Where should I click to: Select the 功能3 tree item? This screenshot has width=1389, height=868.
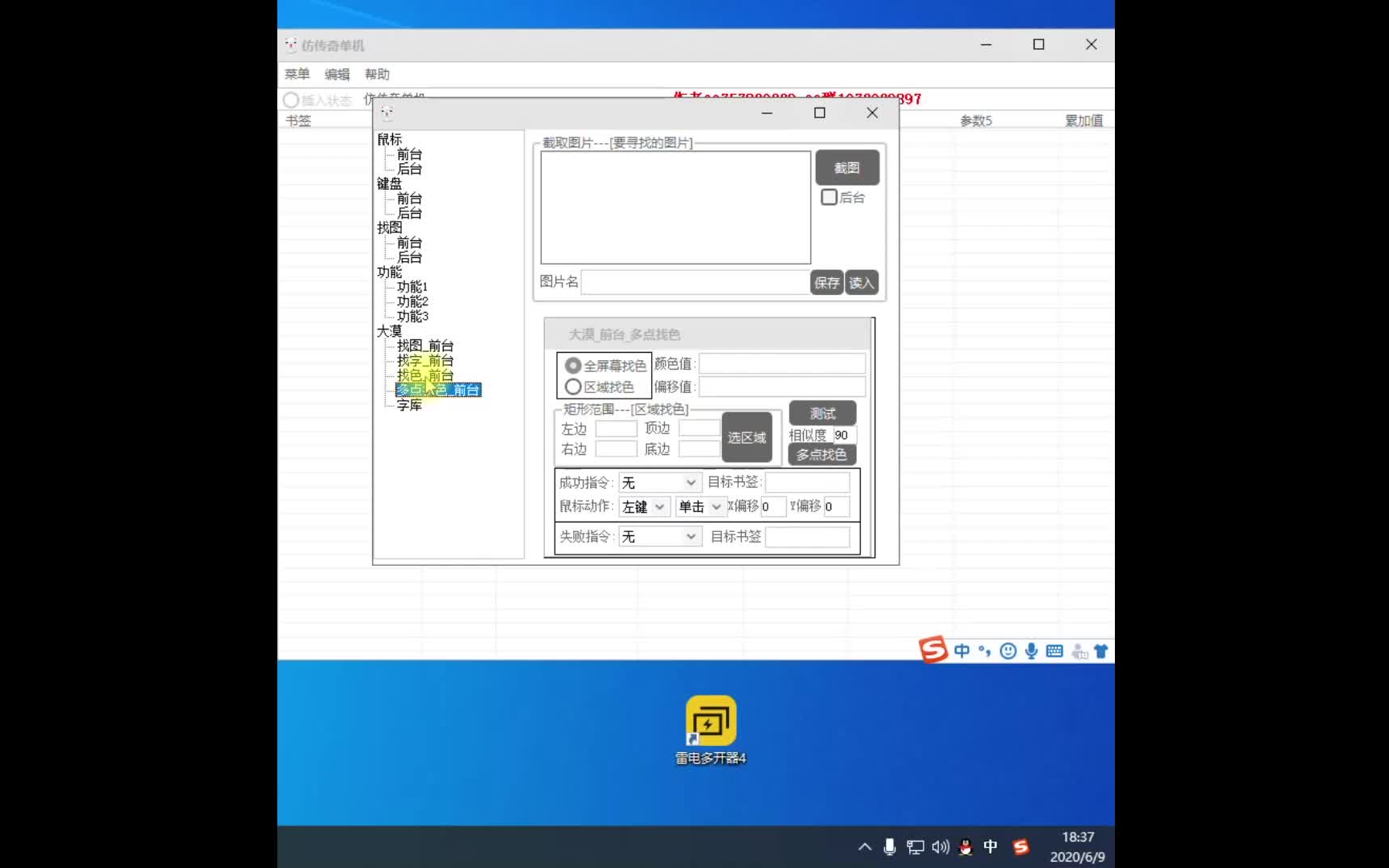click(412, 317)
